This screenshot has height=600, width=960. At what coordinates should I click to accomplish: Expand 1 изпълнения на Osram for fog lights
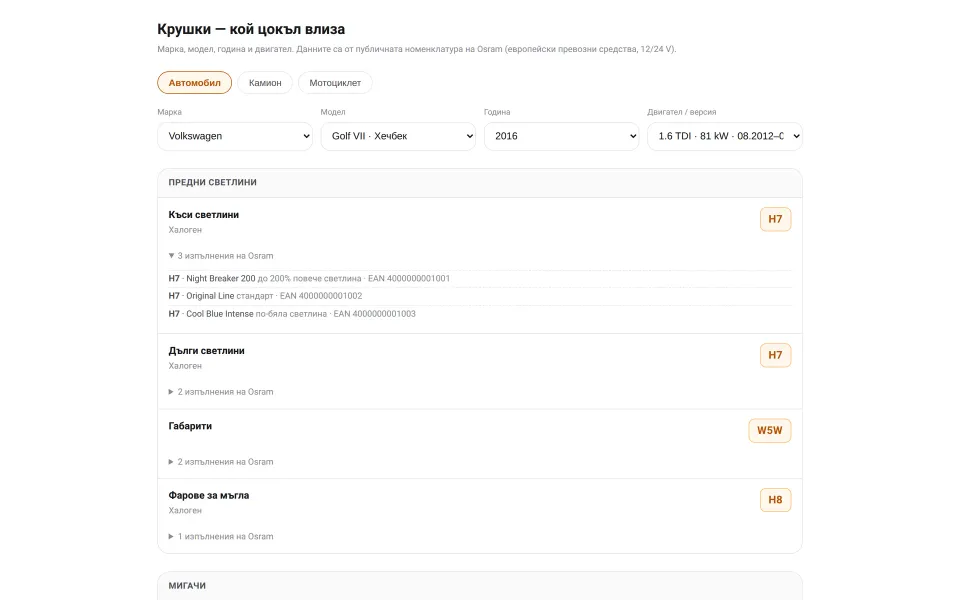(x=221, y=536)
